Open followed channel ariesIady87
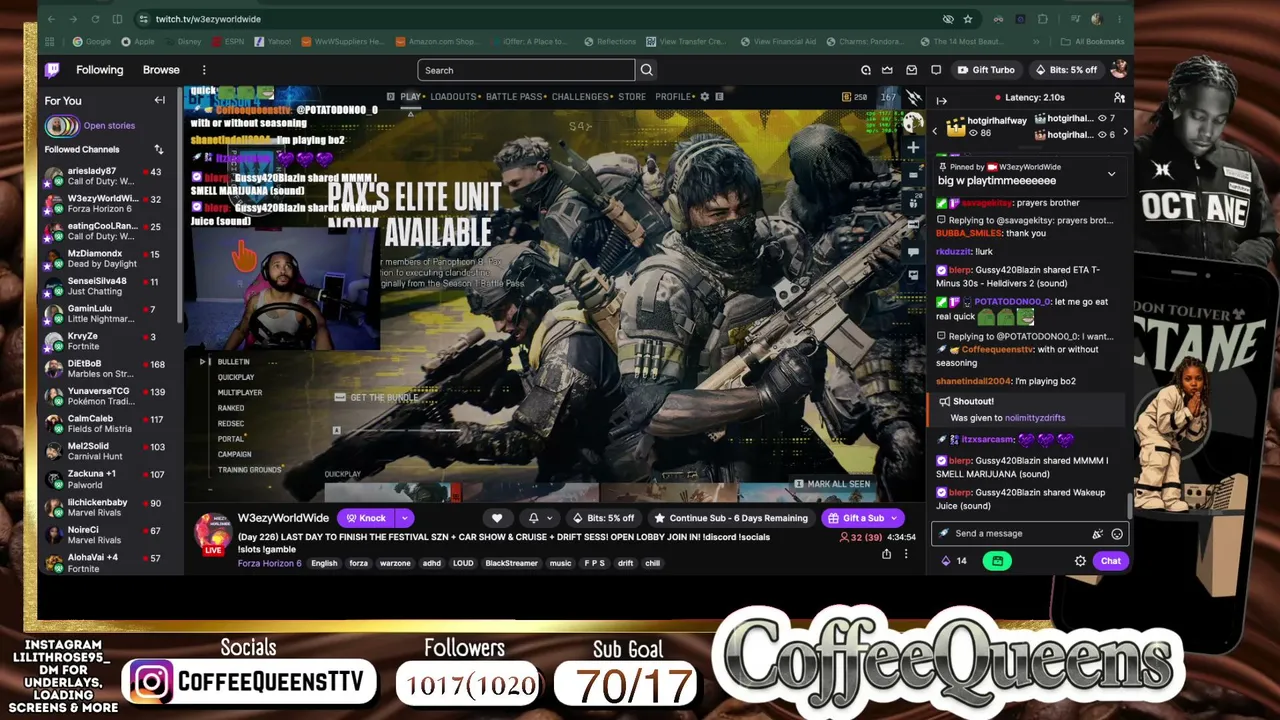Viewport: 1280px width, 720px height. [x=103, y=176]
